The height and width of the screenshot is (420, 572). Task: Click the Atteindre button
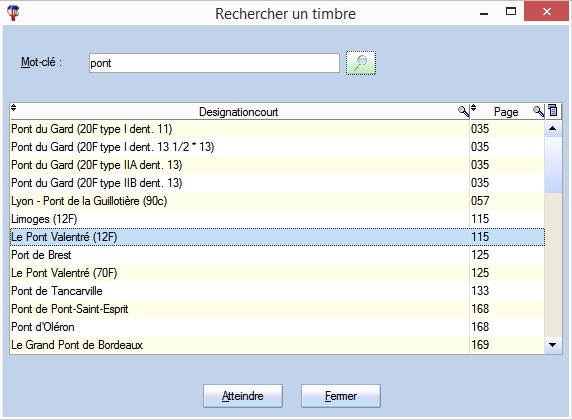click(243, 396)
